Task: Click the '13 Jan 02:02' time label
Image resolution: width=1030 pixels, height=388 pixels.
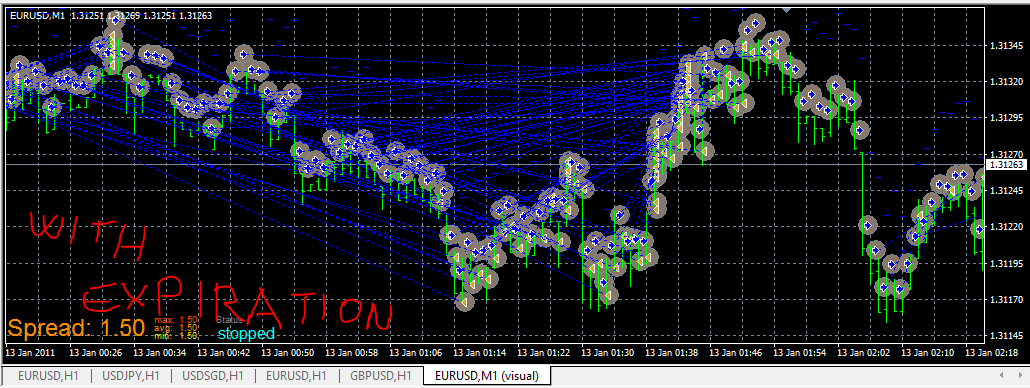Action: click(x=864, y=353)
